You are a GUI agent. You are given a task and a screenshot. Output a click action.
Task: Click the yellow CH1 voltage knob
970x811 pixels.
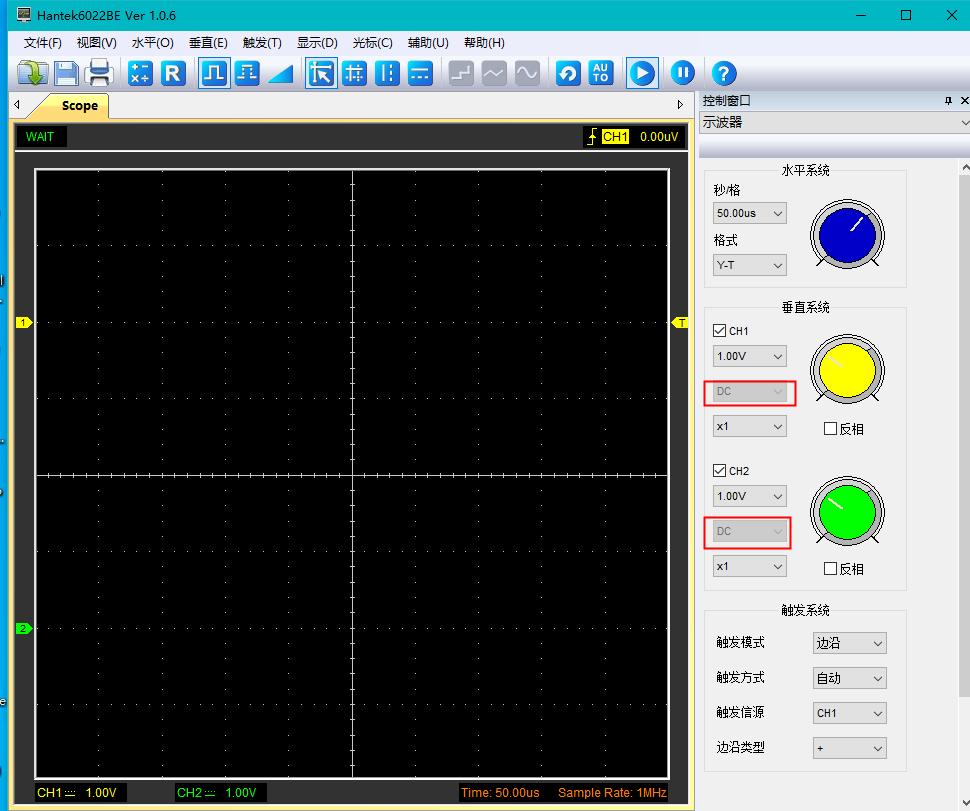coord(847,371)
